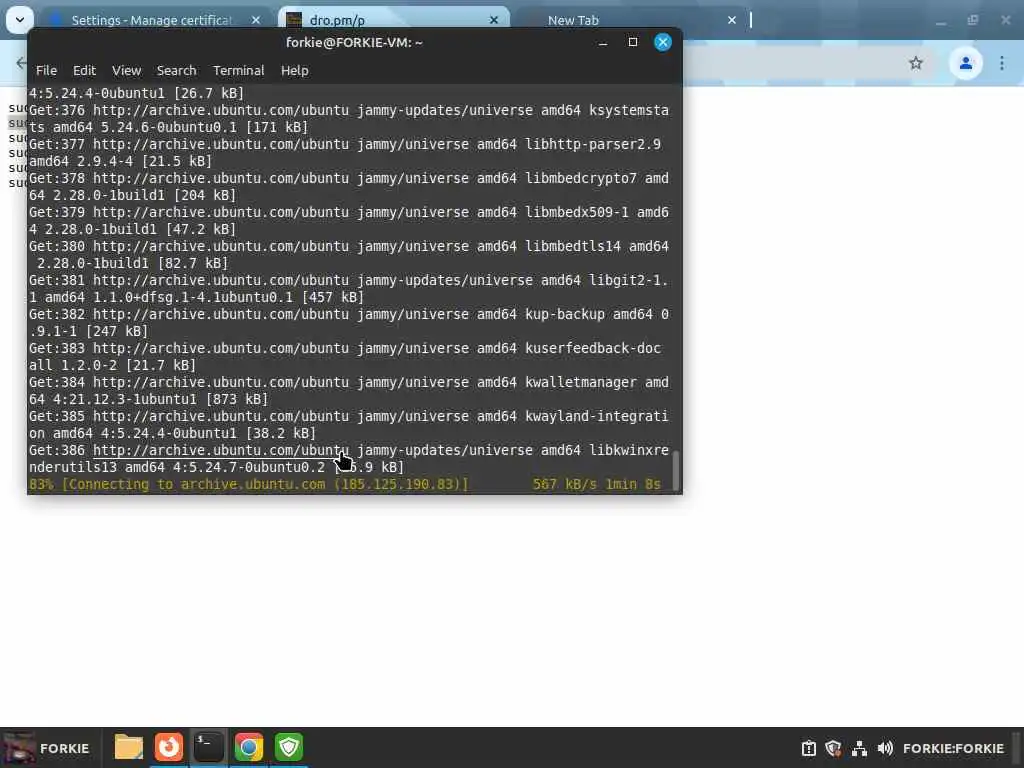
Task: Open the terminal Edit menu
Action: pos(84,71)
